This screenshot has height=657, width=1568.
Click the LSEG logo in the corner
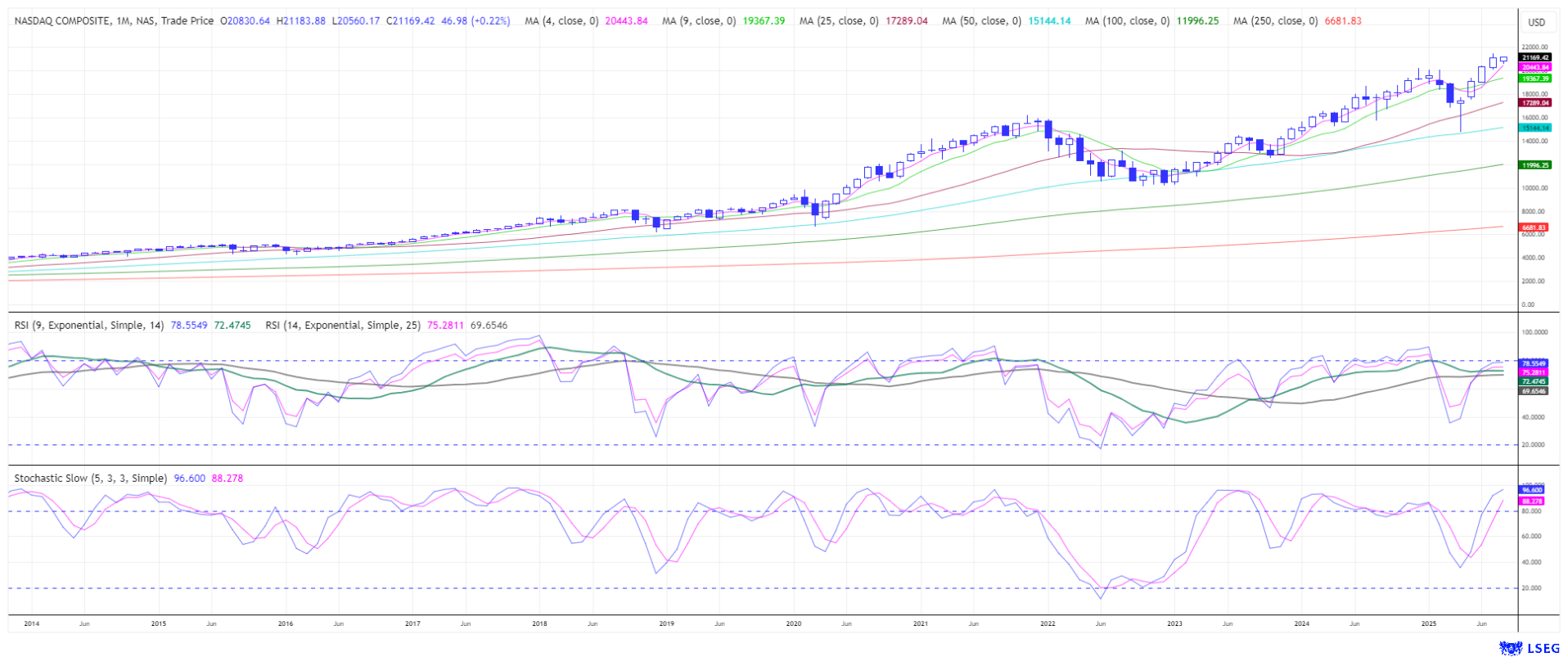[1529, 648]
